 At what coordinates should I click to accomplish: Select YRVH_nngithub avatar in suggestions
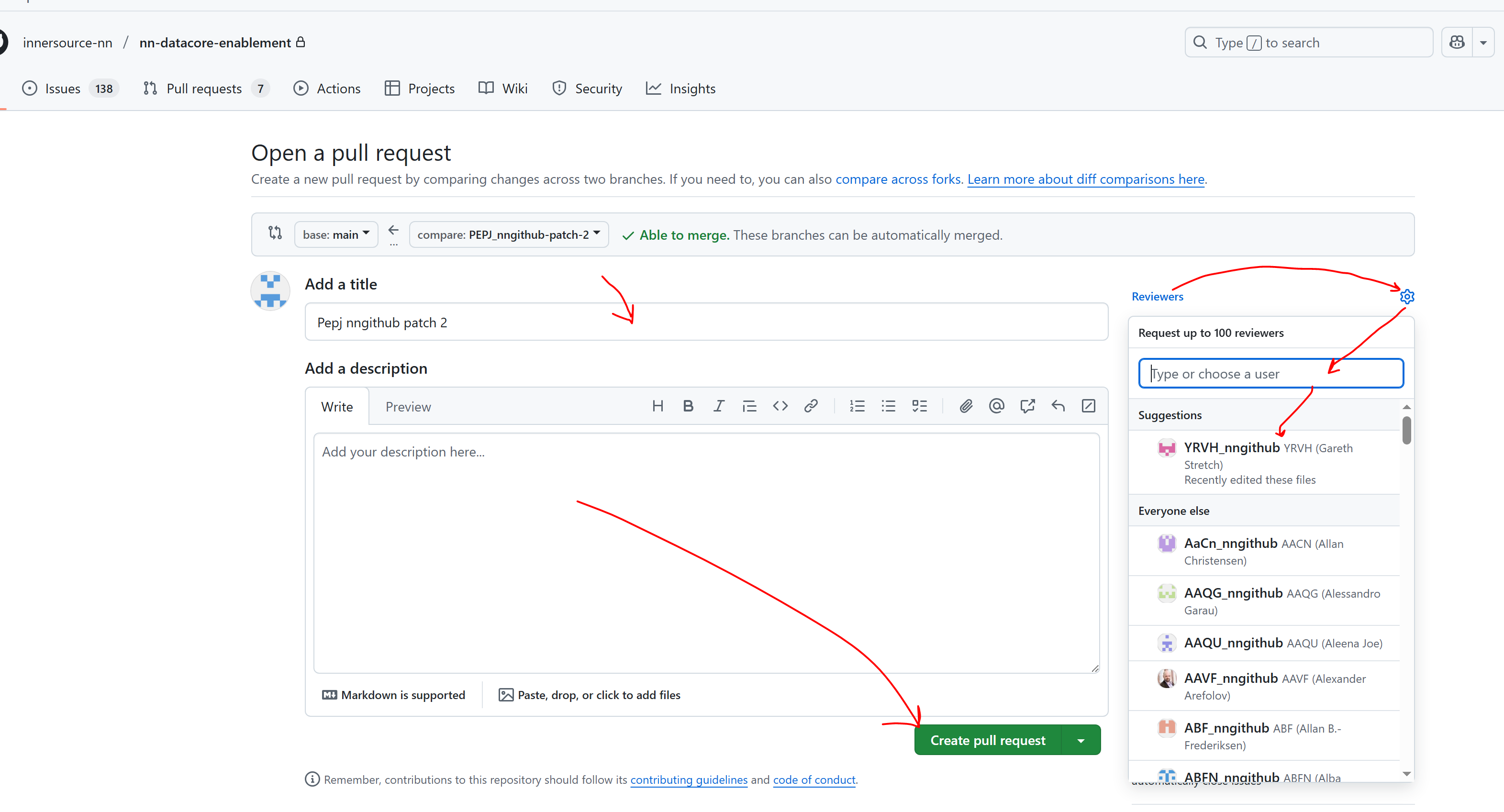(1167, 448)
